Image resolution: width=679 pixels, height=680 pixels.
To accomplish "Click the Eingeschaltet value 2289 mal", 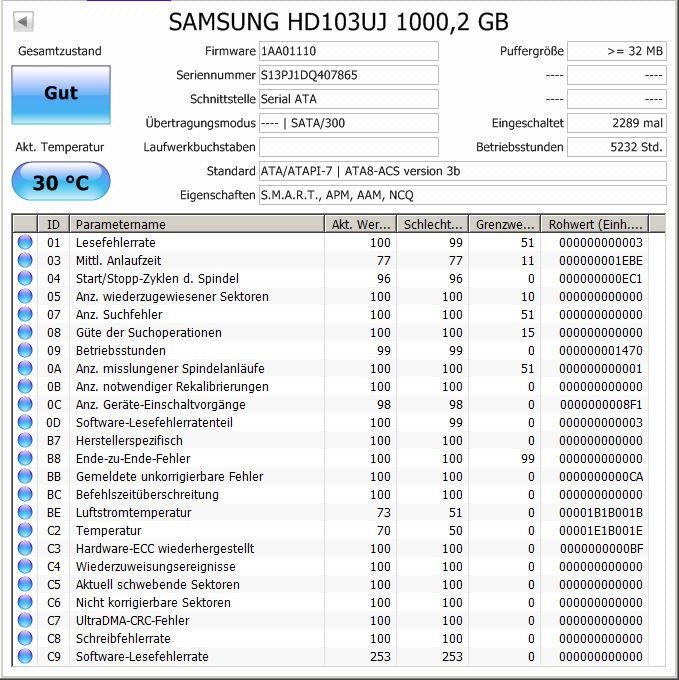I will click(x=617, y=123).
